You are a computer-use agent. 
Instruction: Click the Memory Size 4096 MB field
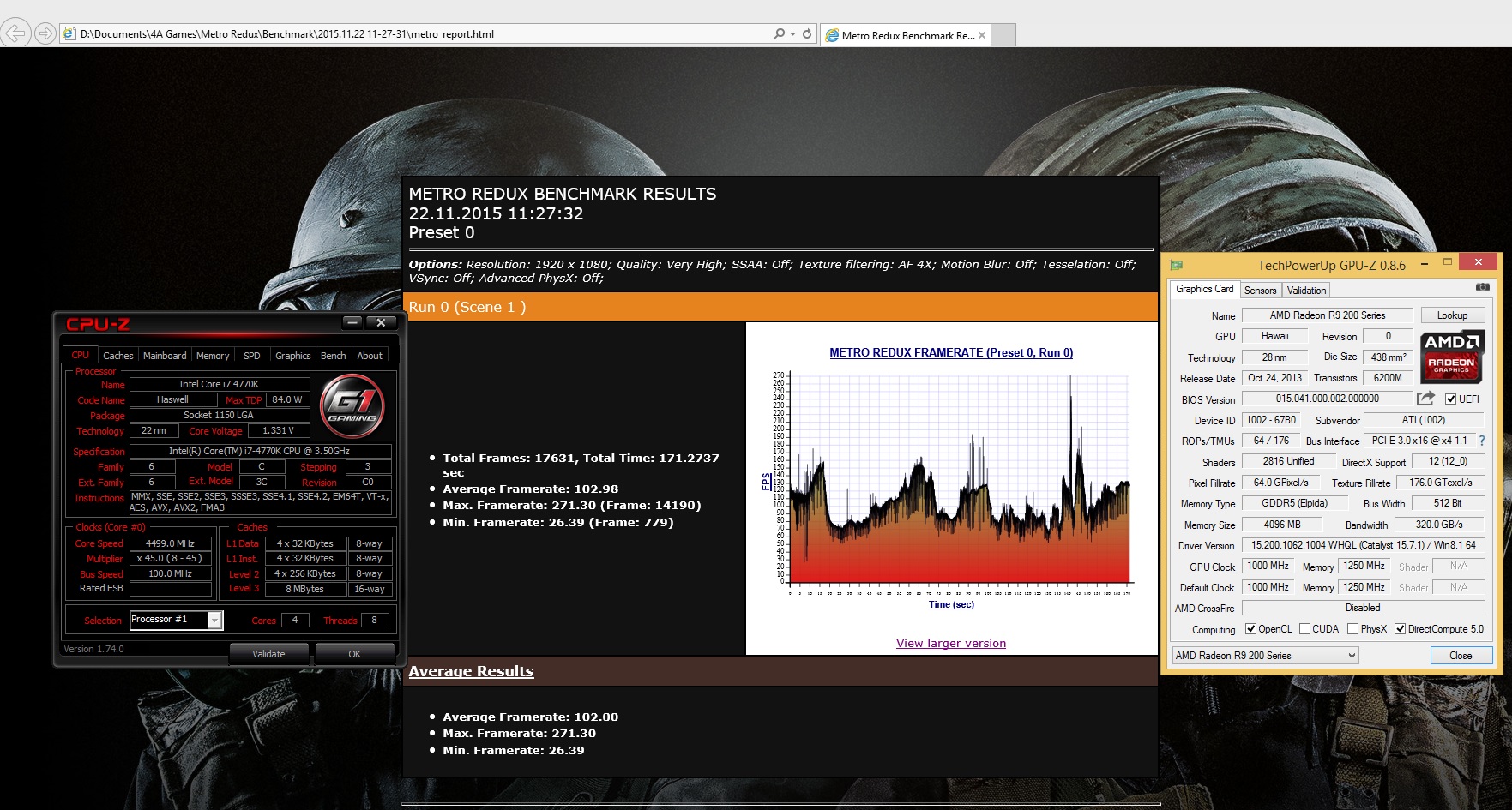[1281, 525]
